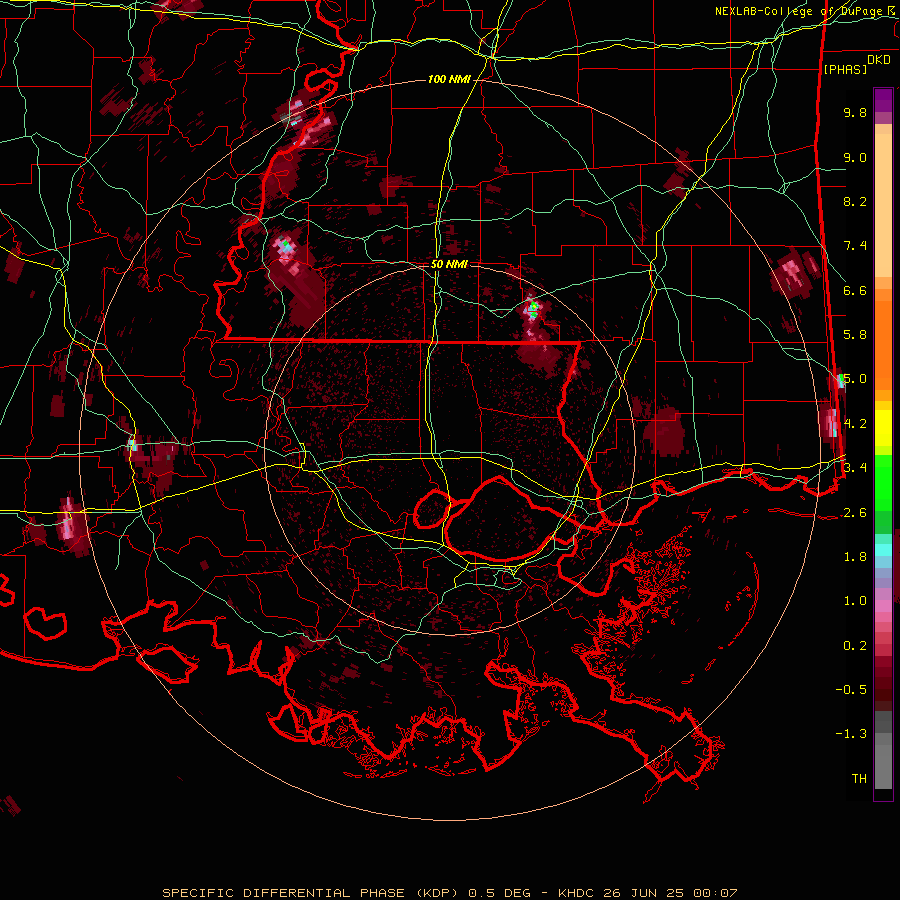The image size is (900, 900).
Task: Click the -1.3 scale value
Action: (x=851, y=734)
